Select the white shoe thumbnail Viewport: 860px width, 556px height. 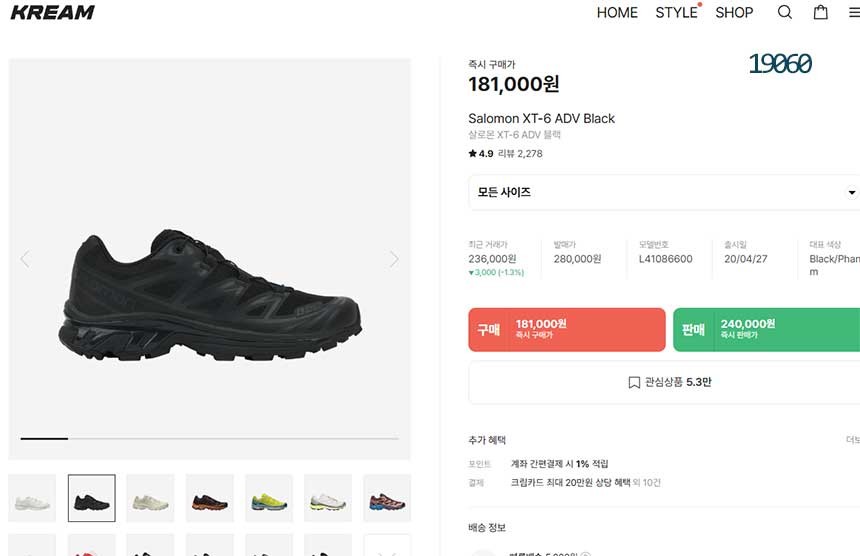point(32,498)
